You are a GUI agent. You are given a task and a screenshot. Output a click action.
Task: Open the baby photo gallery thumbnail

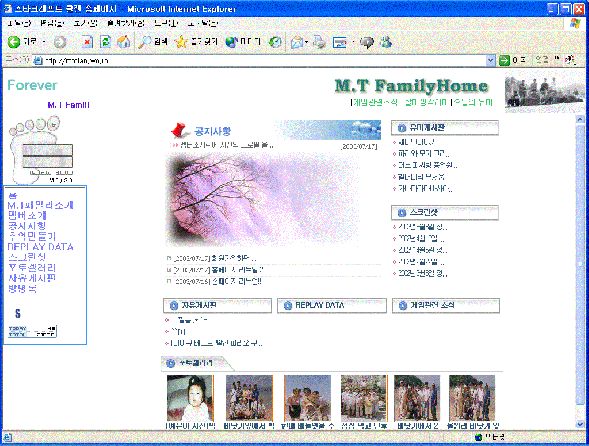click(190, 398)
